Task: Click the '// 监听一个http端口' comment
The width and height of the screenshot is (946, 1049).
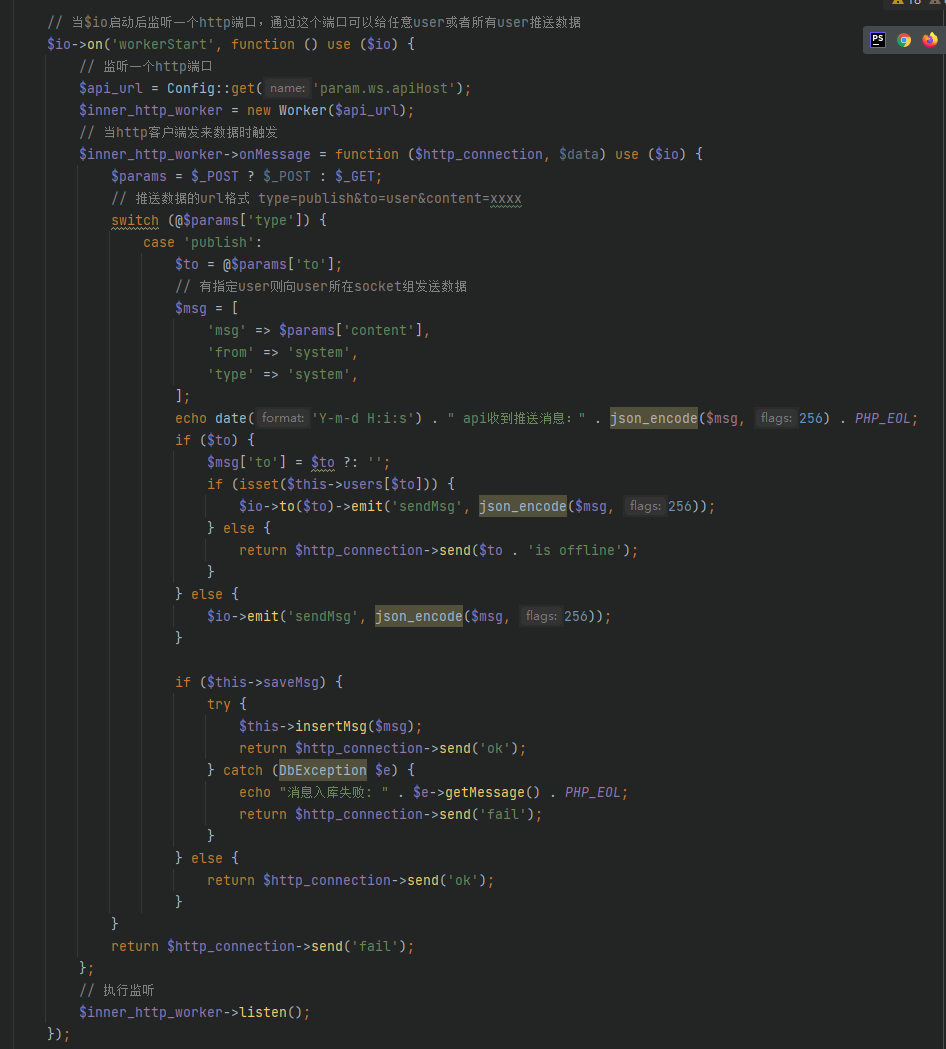Action: (146, 66)
